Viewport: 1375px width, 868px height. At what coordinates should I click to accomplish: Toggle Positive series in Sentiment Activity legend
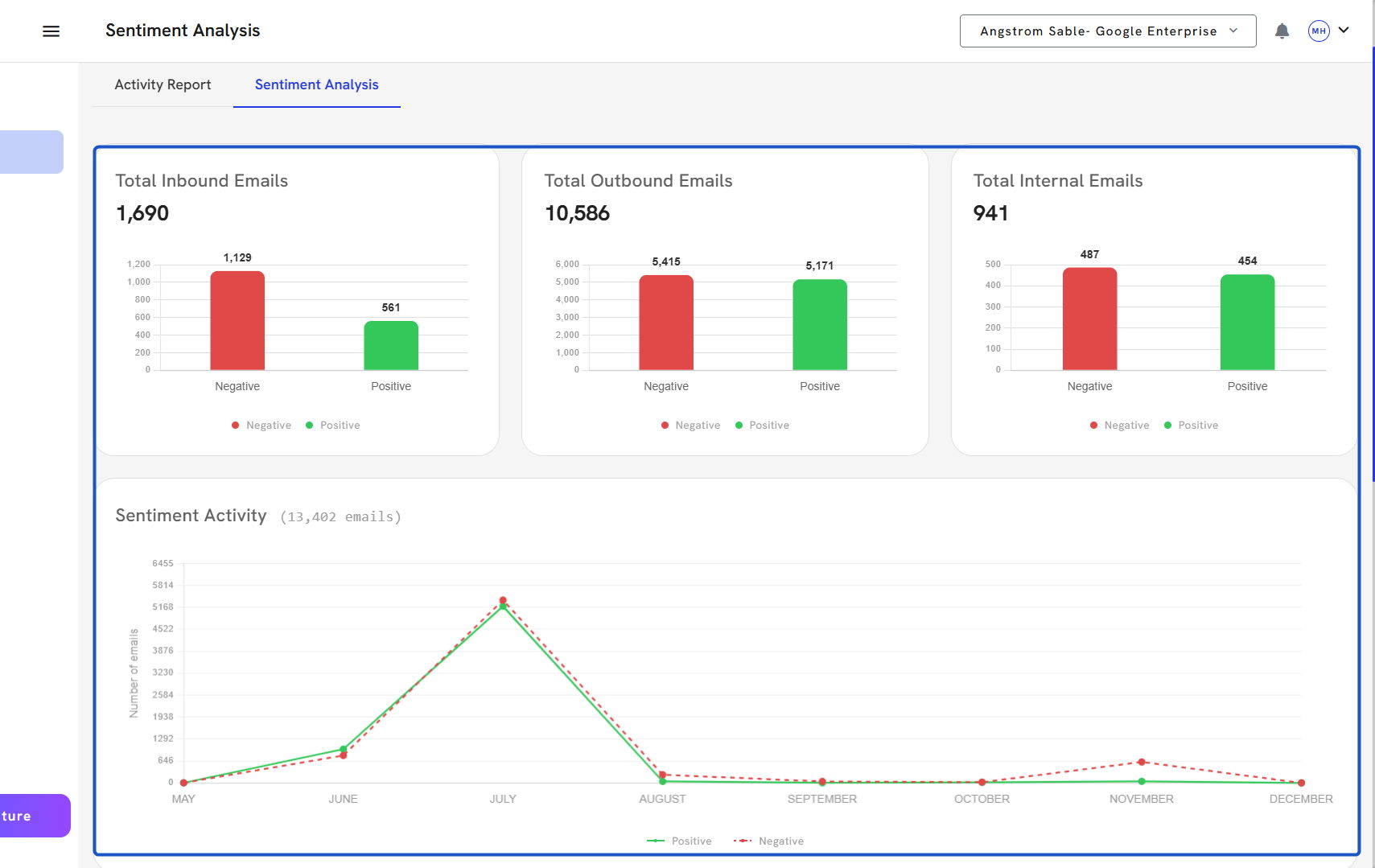click(x=680, y=841)
